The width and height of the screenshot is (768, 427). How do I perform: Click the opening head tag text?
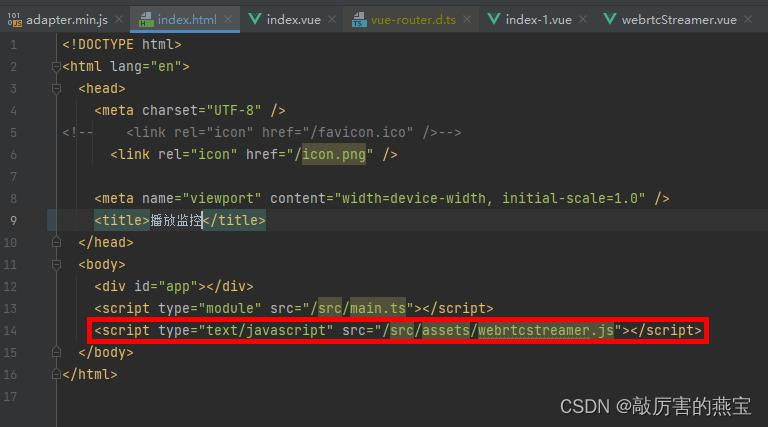[x=102, y=89]
